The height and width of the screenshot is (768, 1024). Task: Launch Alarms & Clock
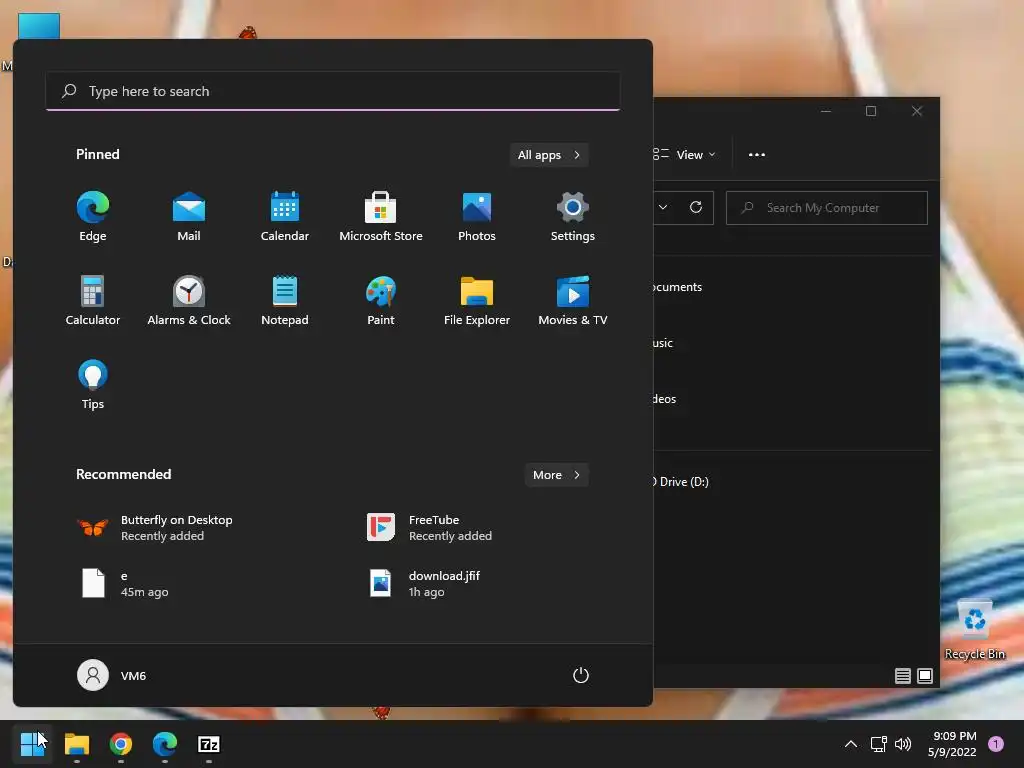tap(189, 300)
